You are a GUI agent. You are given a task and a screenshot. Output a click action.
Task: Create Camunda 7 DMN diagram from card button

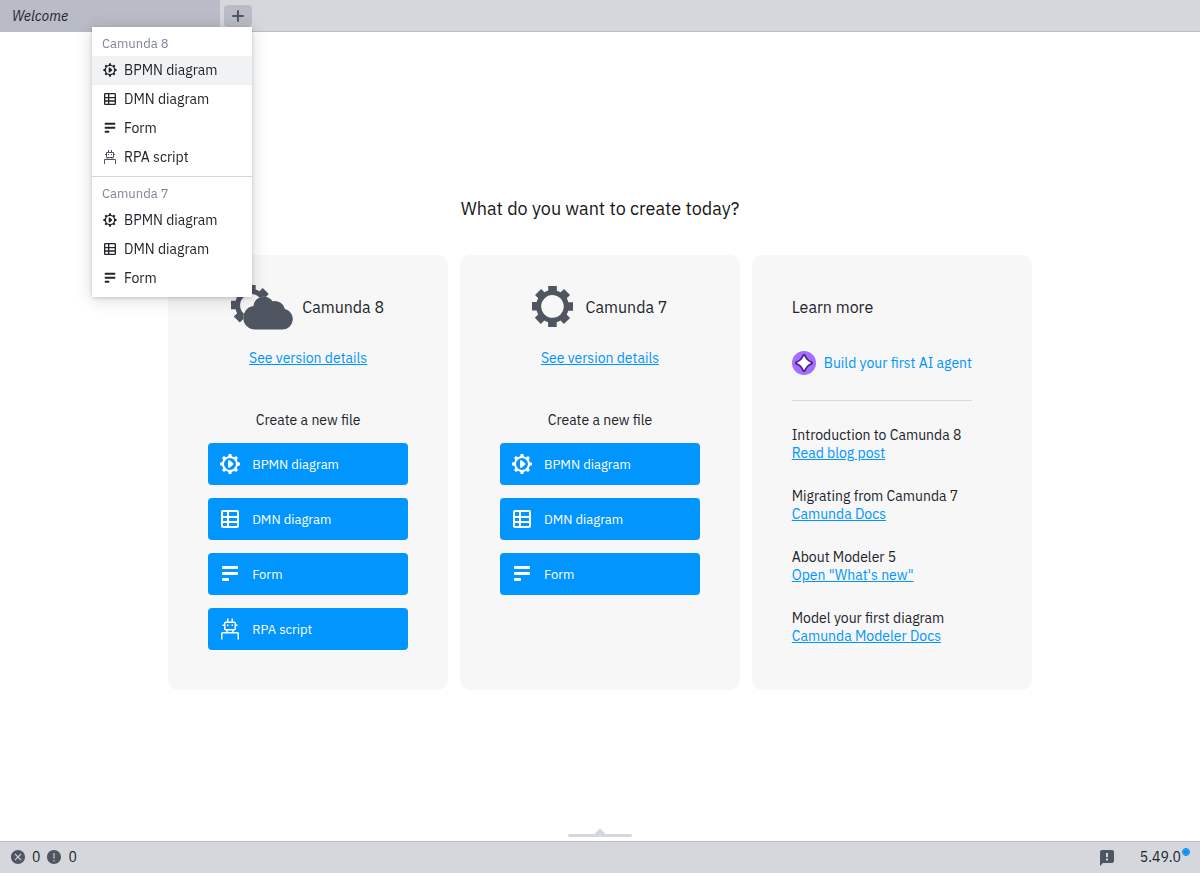(600, 519)
